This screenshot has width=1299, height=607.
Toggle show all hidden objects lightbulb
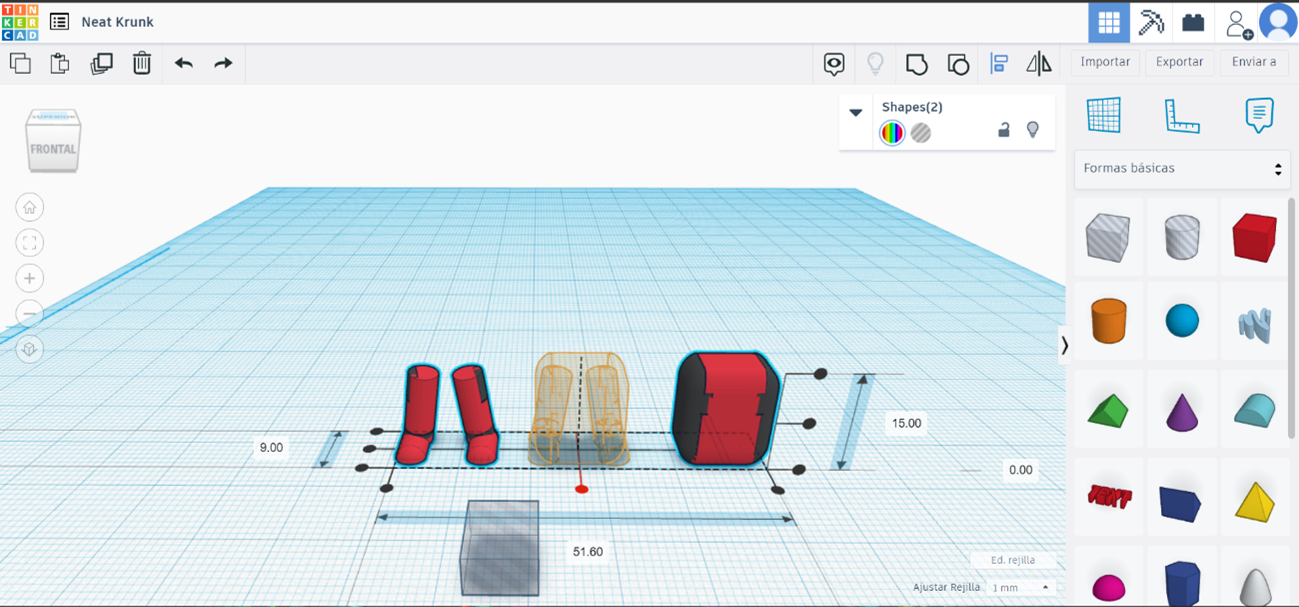pos(876,63)
